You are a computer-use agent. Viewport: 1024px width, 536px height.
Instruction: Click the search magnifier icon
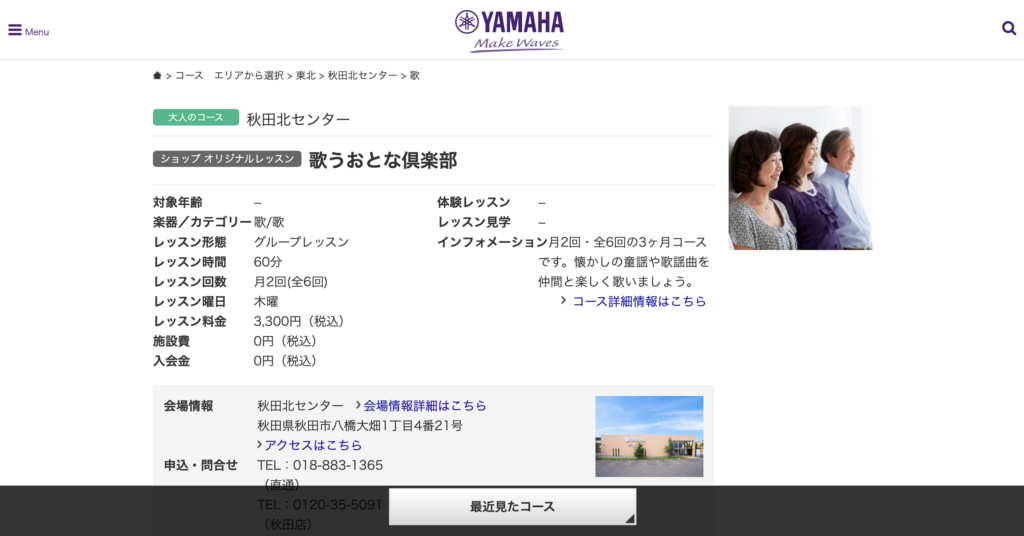pyautogui.click(x=1009, y=28)
